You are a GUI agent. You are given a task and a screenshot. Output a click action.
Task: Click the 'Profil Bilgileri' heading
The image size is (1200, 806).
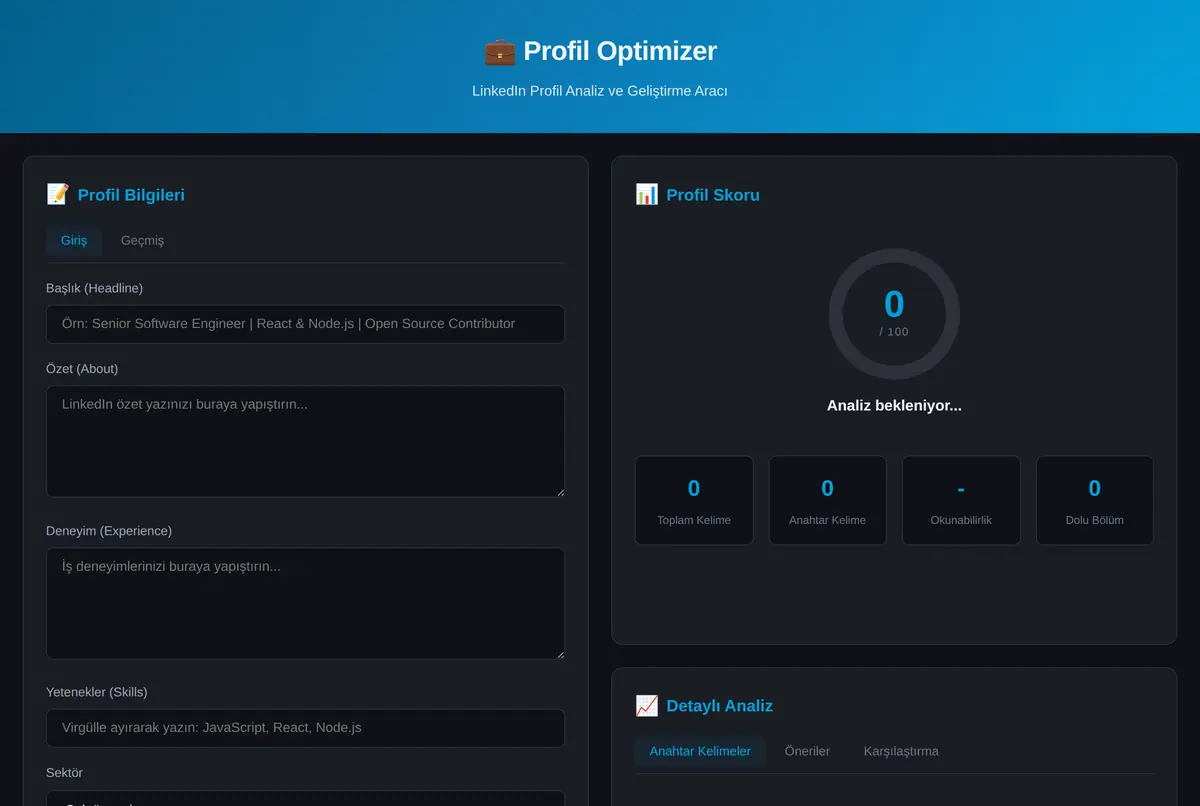131,195
